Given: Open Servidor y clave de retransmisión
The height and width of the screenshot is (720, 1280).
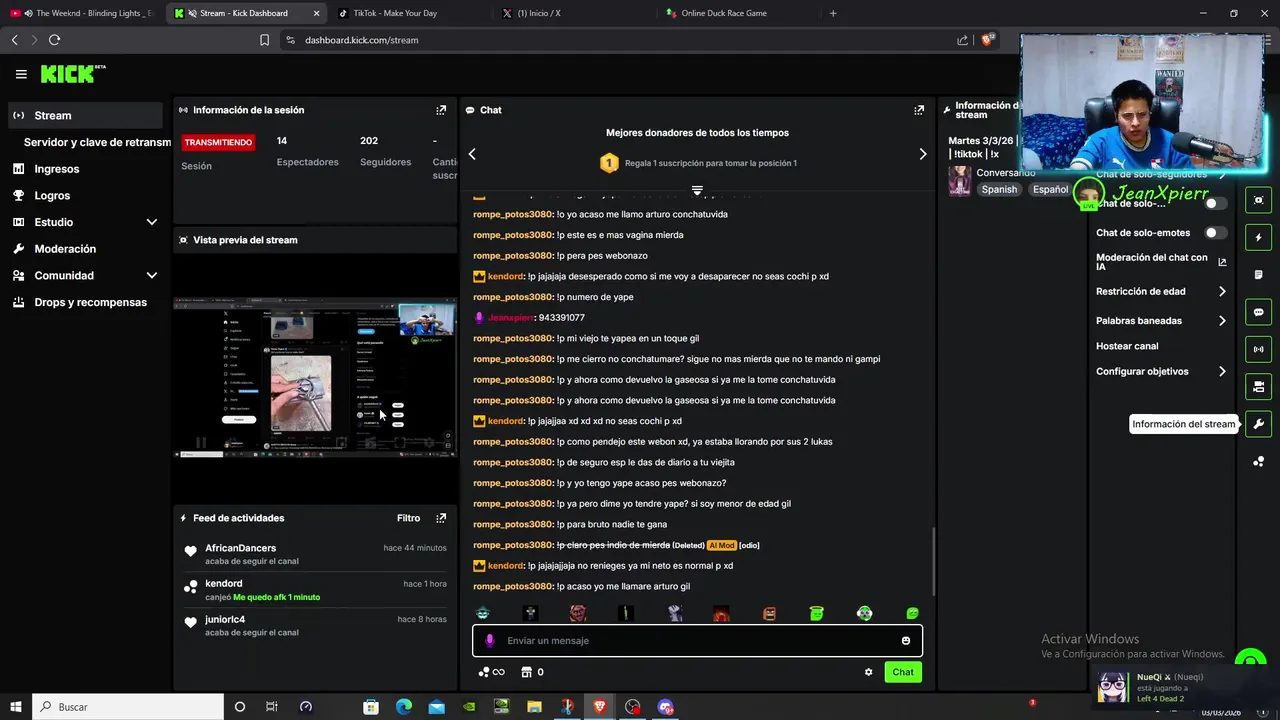Looking at the screenshot, I should (97, 142).
